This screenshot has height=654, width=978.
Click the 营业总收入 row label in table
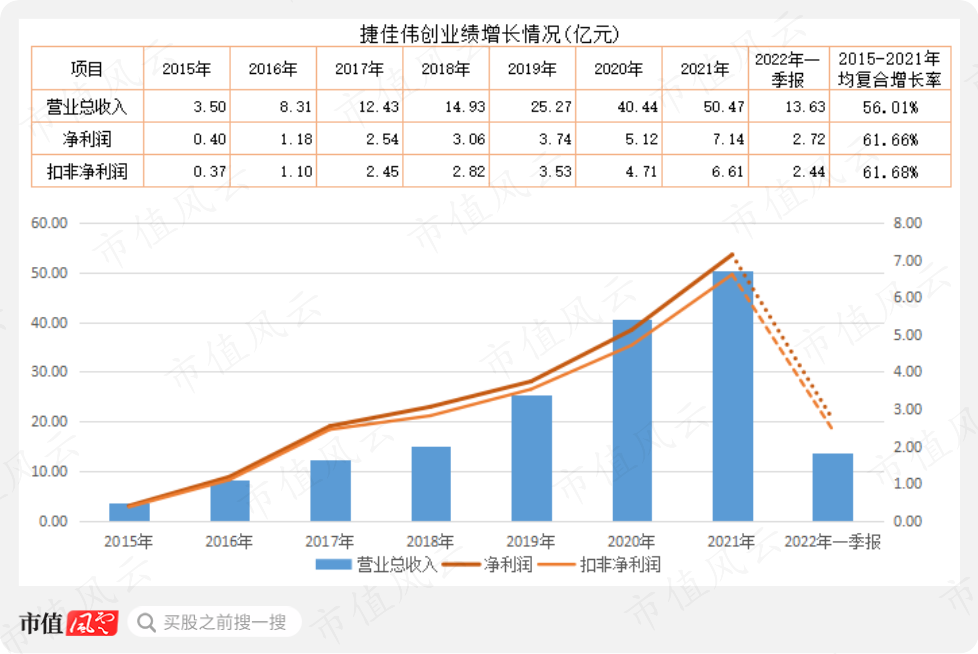point(87,107)
